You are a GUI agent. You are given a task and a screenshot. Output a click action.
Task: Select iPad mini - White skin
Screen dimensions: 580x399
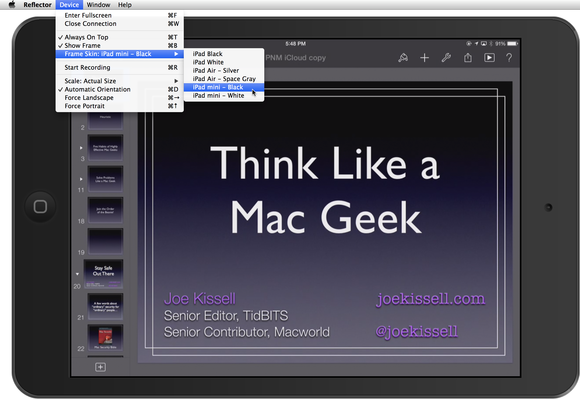point(224,95)
